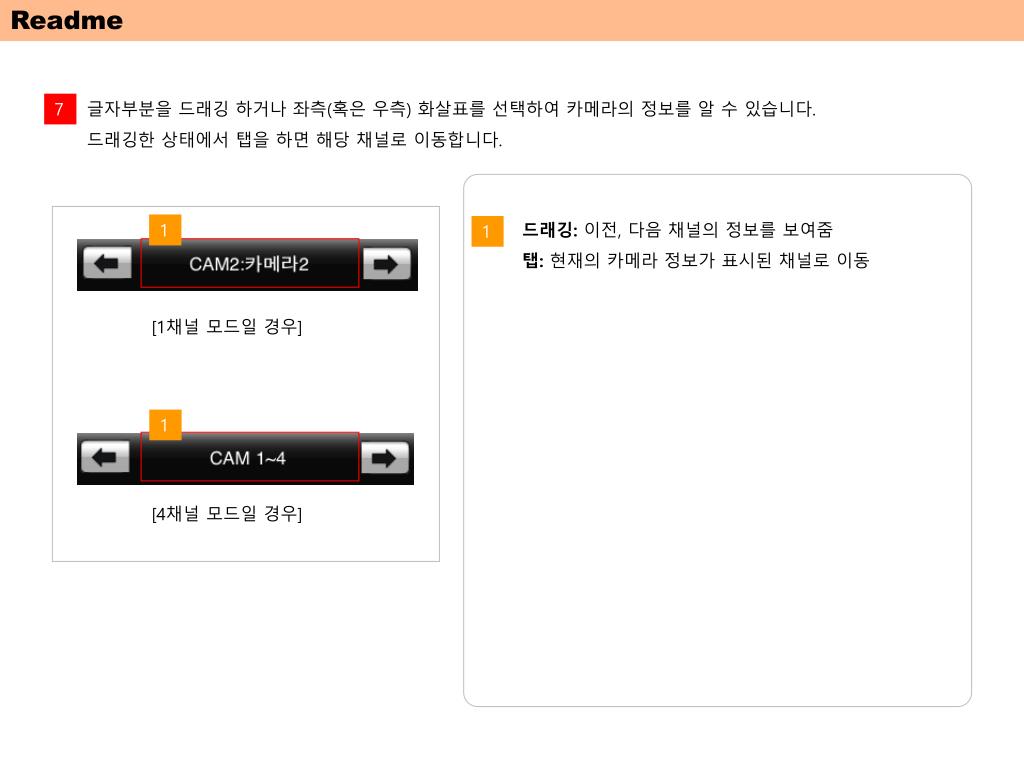Click the Readme heading text
Screen dimensions: 1024x768
(67, 20)
